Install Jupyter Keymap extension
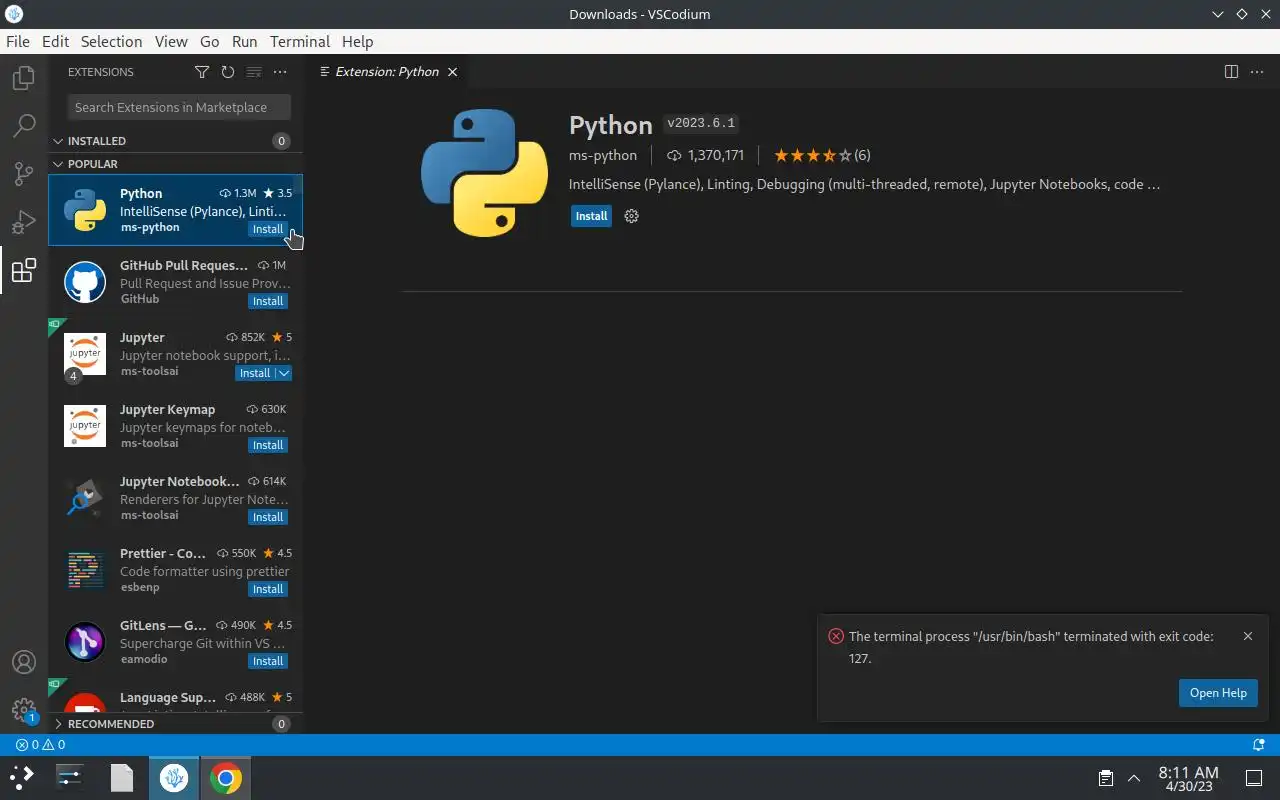Viewport: 1280px width, 800px height. coord(267,445)
